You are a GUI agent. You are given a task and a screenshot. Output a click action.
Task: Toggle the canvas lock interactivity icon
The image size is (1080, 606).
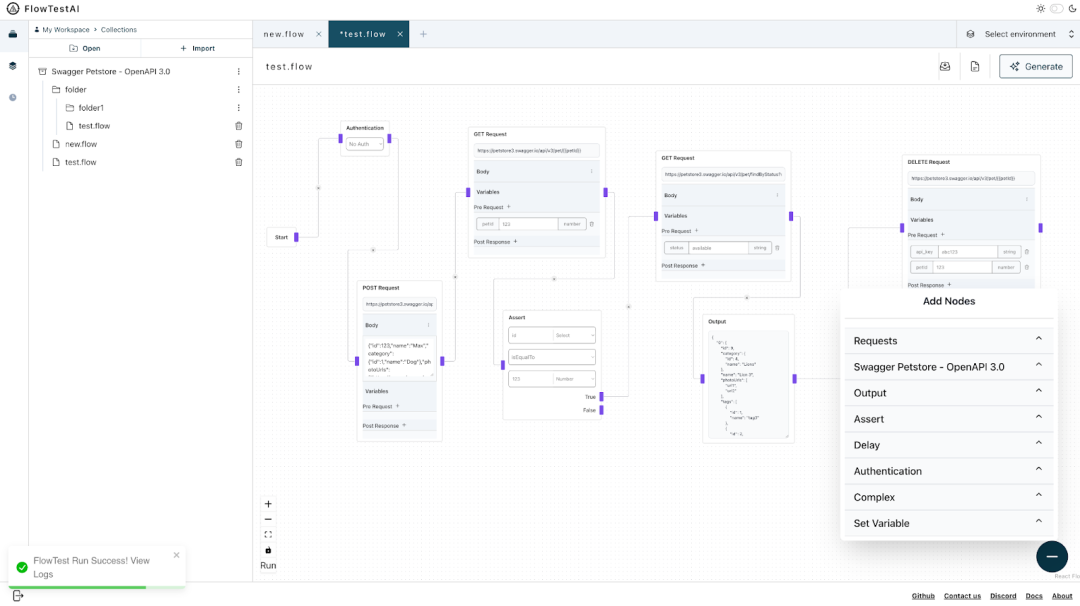pos(268,550)
